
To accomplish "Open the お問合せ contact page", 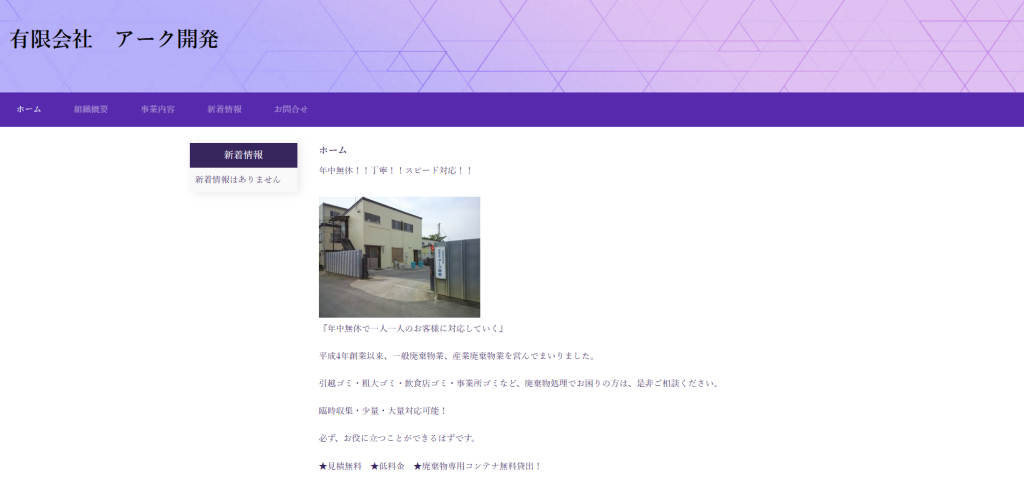I will 291,109.
